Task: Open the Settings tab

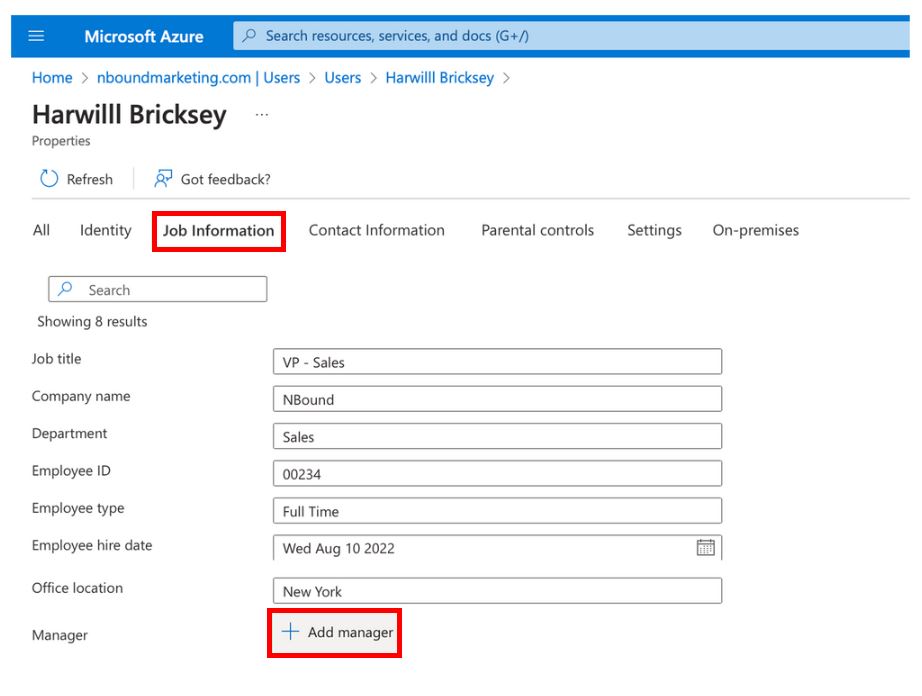Action: [654, 230]
